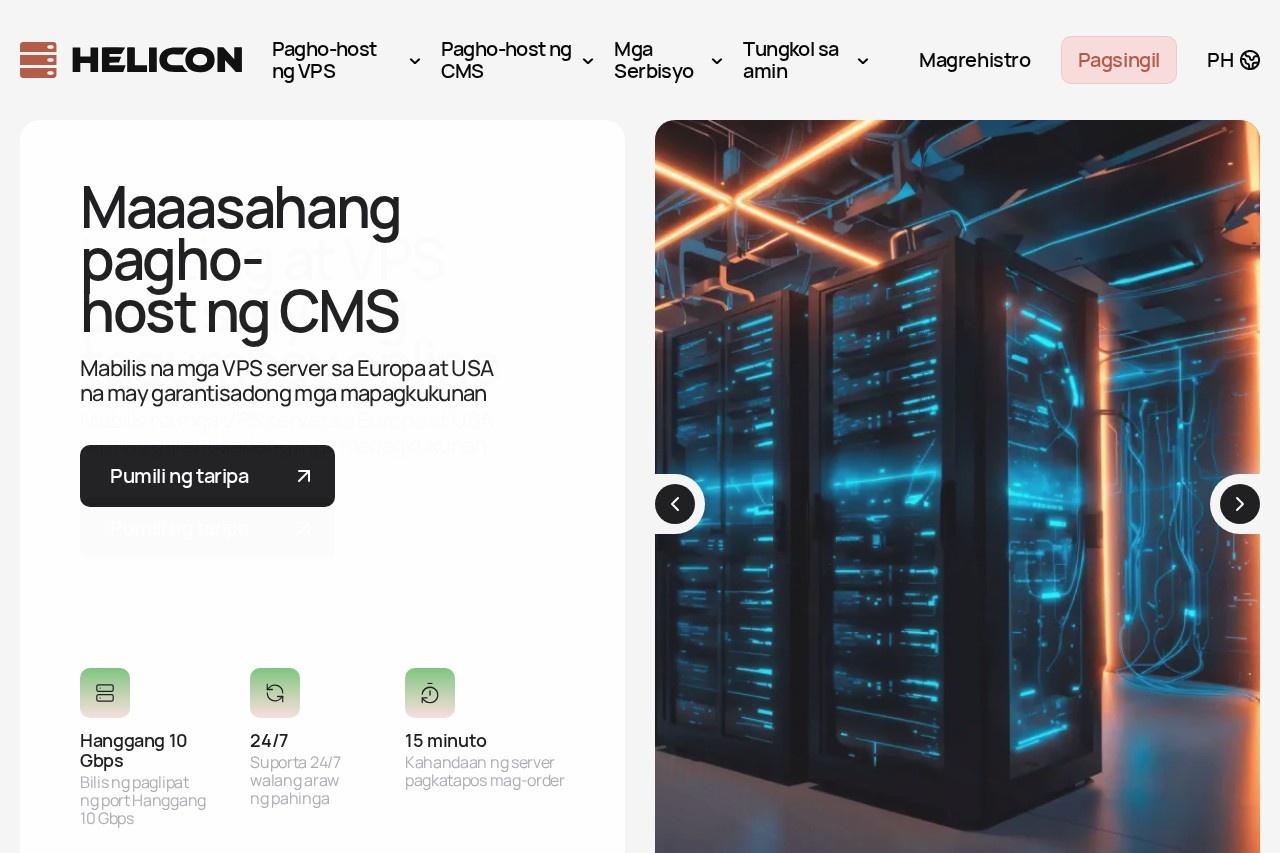Expand the Pagho-host ng CMS chevron
Image resolution: width=1280 pixels, height=853 pixels.
click(588, 61)
